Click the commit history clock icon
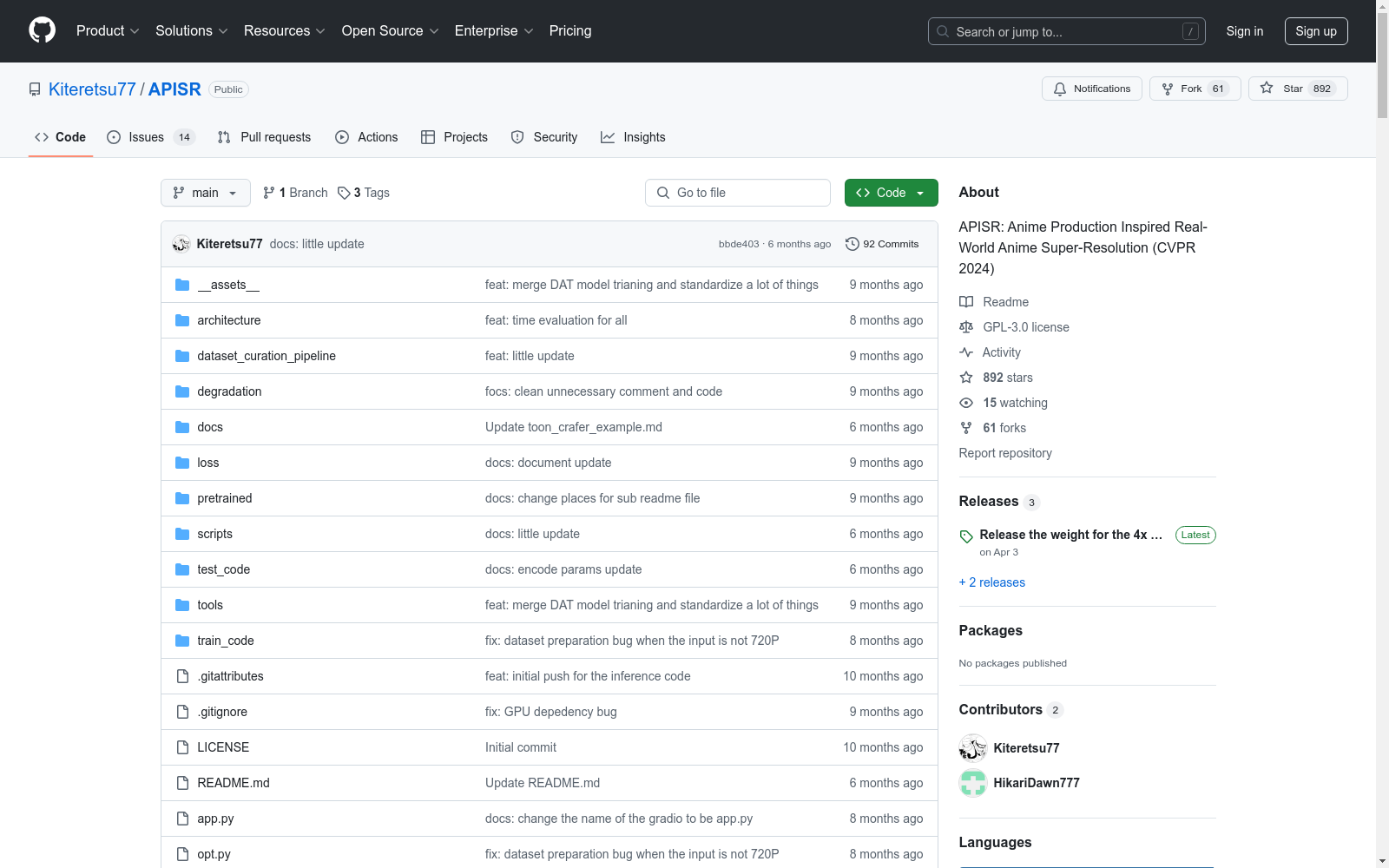 click(x=852, y=244)
